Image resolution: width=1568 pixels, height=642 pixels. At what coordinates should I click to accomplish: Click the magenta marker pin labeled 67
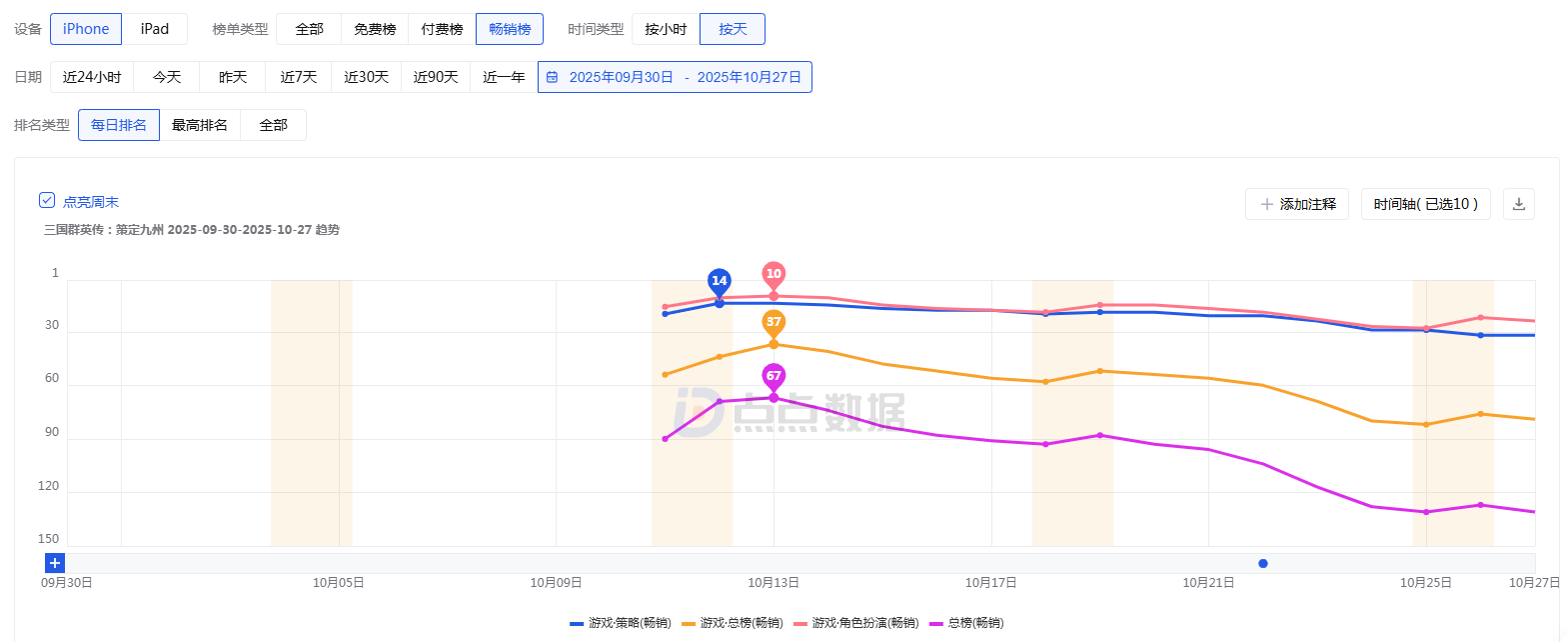pos(774,376)
